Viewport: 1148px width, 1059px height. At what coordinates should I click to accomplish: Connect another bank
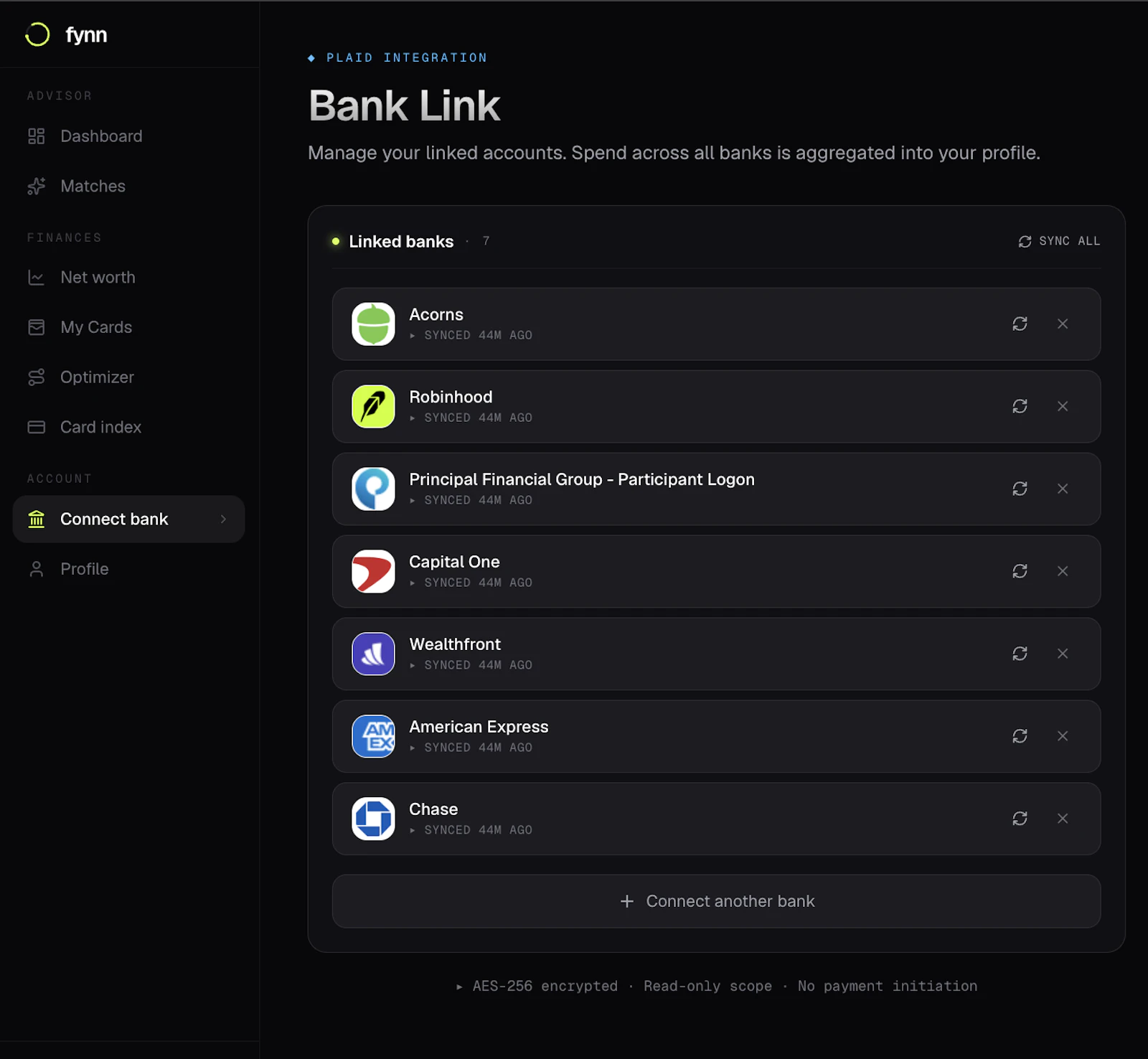(716, 902)
